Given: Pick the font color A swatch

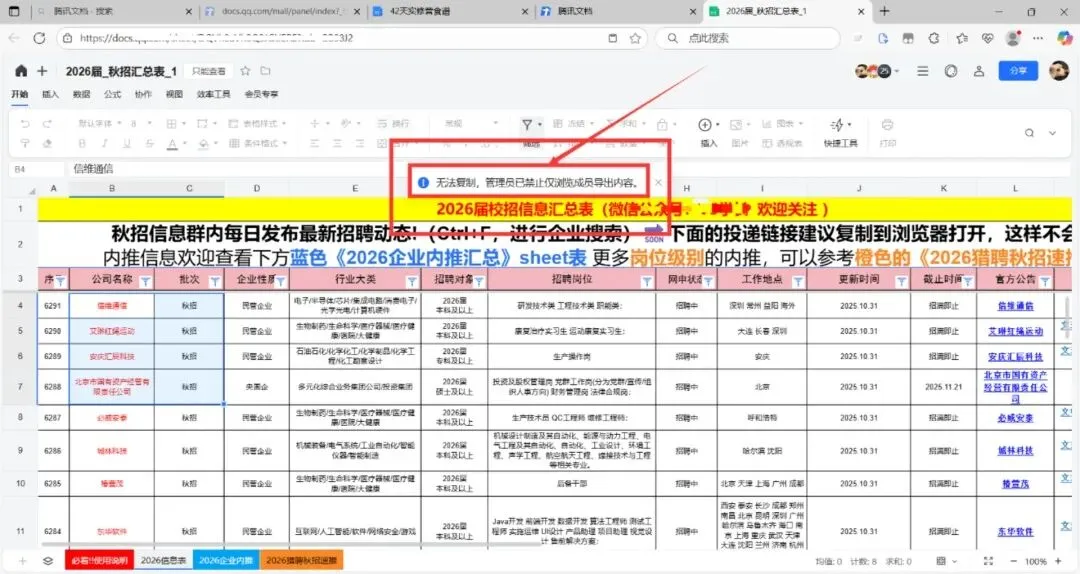Looking at the screenshot, I should point(172,143).
